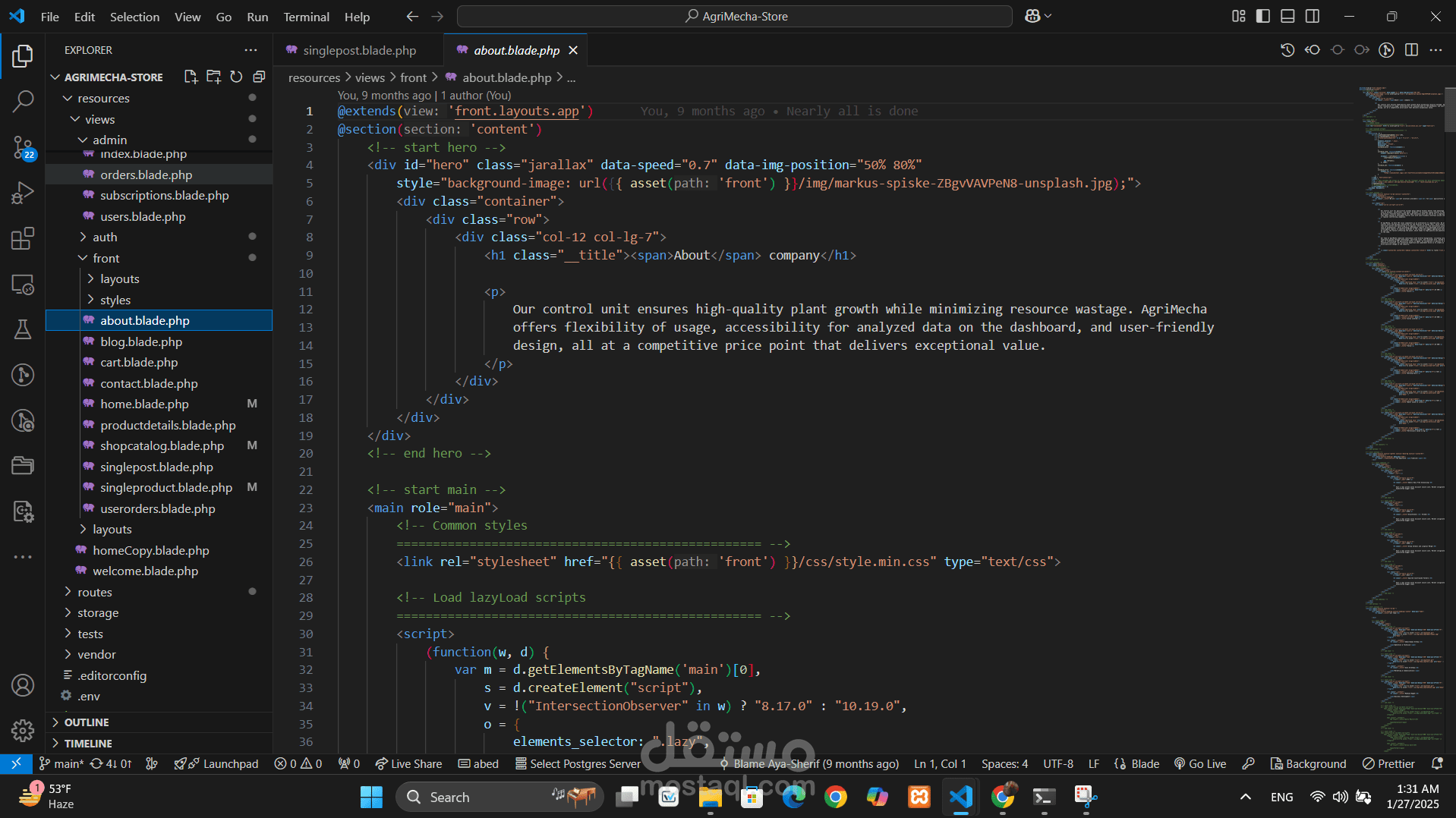Image resolution: width=1456 pixels, height=818 pixels.
Task: Open the Extensions view
Action: [x=23, y=239]
